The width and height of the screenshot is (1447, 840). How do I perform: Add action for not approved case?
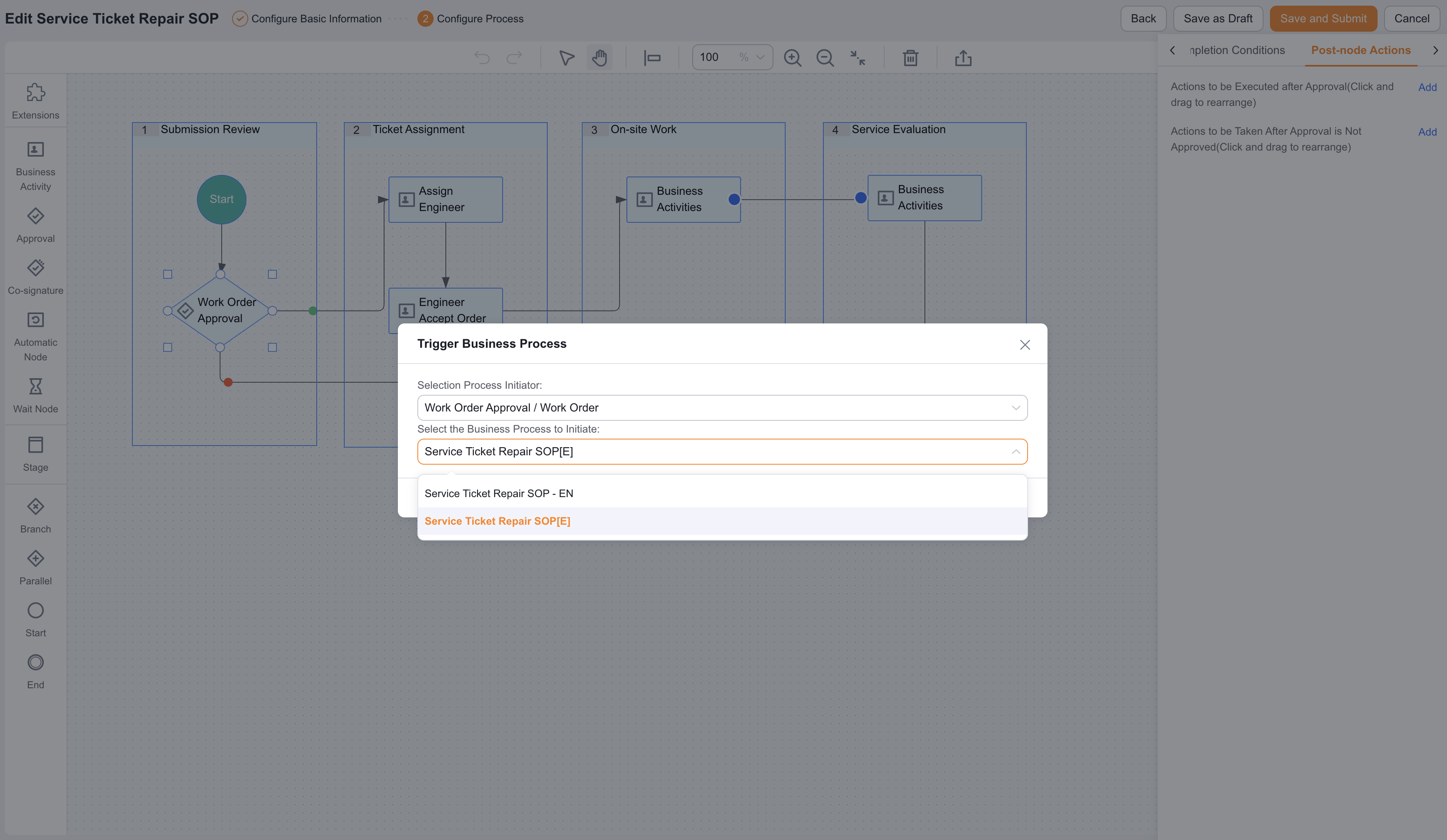point(1428,132)
